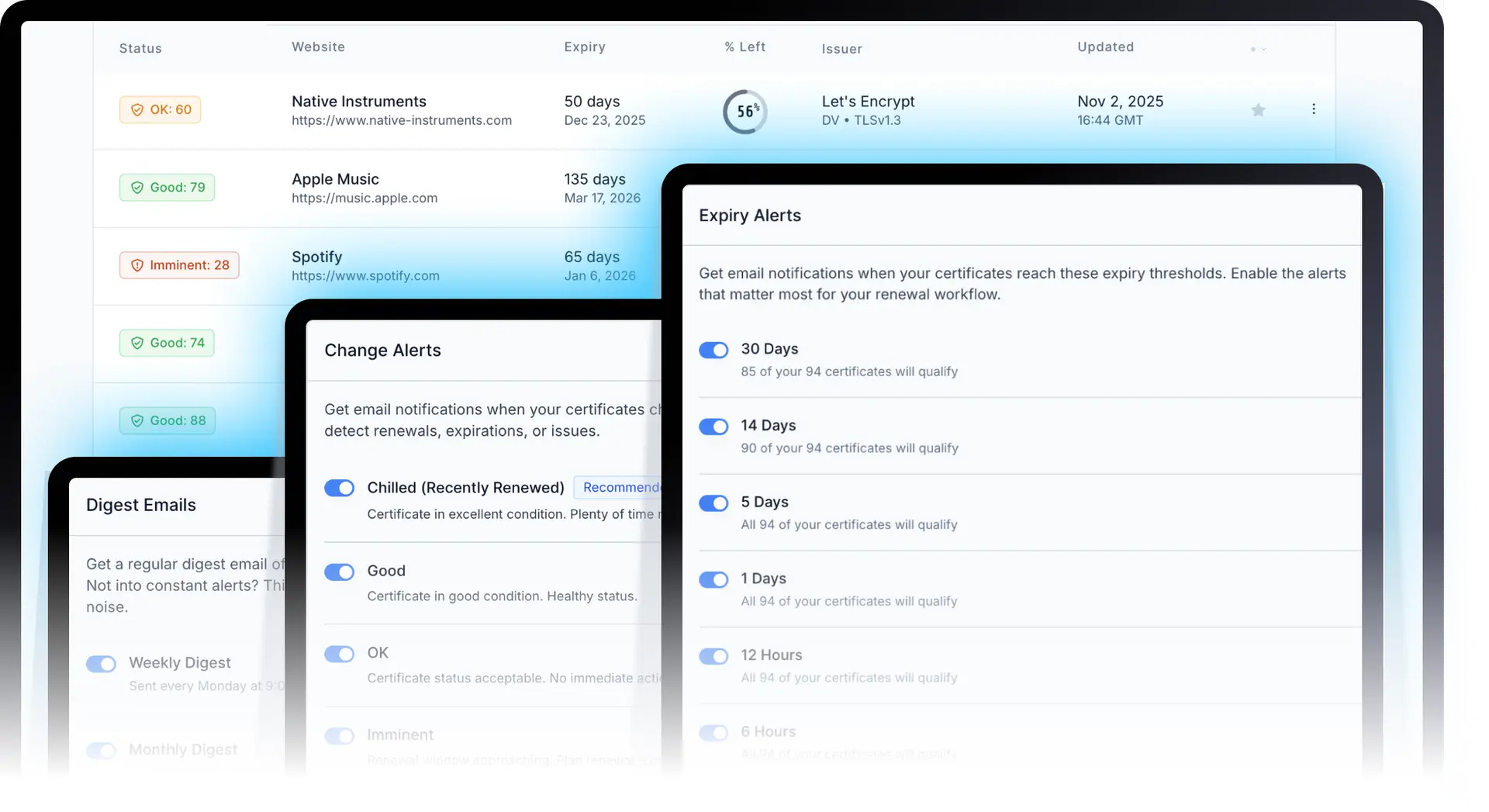Click the shield icon in OK: 60 badge

137,110
